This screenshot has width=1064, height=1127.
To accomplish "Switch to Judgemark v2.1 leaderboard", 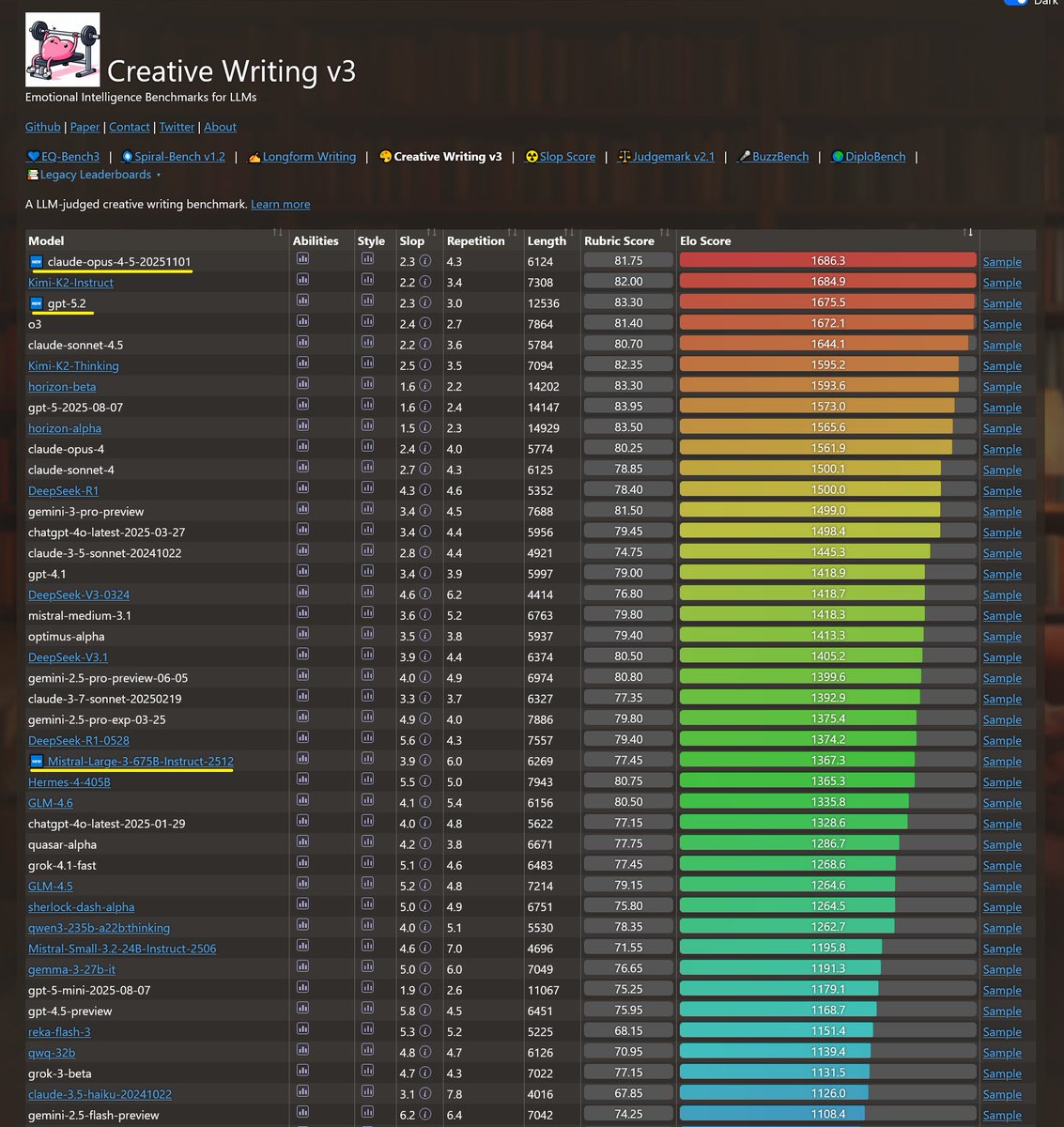I will (x=666, y=157).
